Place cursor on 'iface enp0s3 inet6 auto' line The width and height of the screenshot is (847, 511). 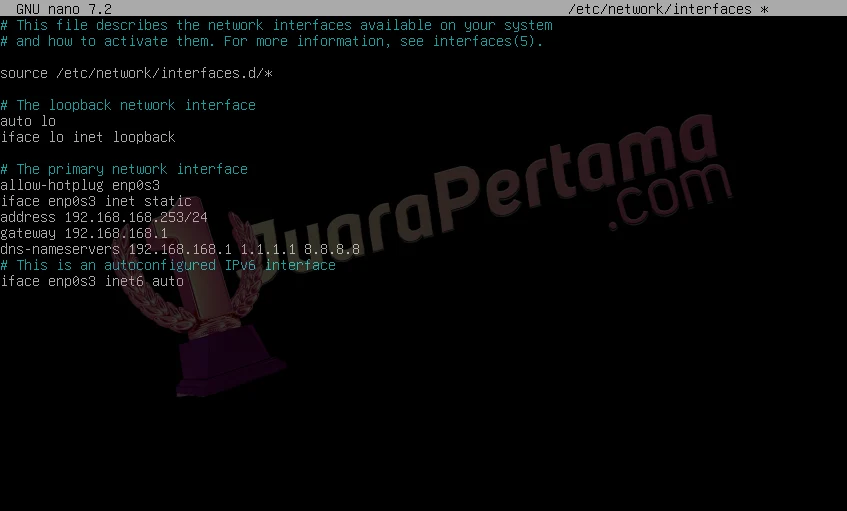tap(92, 281)
